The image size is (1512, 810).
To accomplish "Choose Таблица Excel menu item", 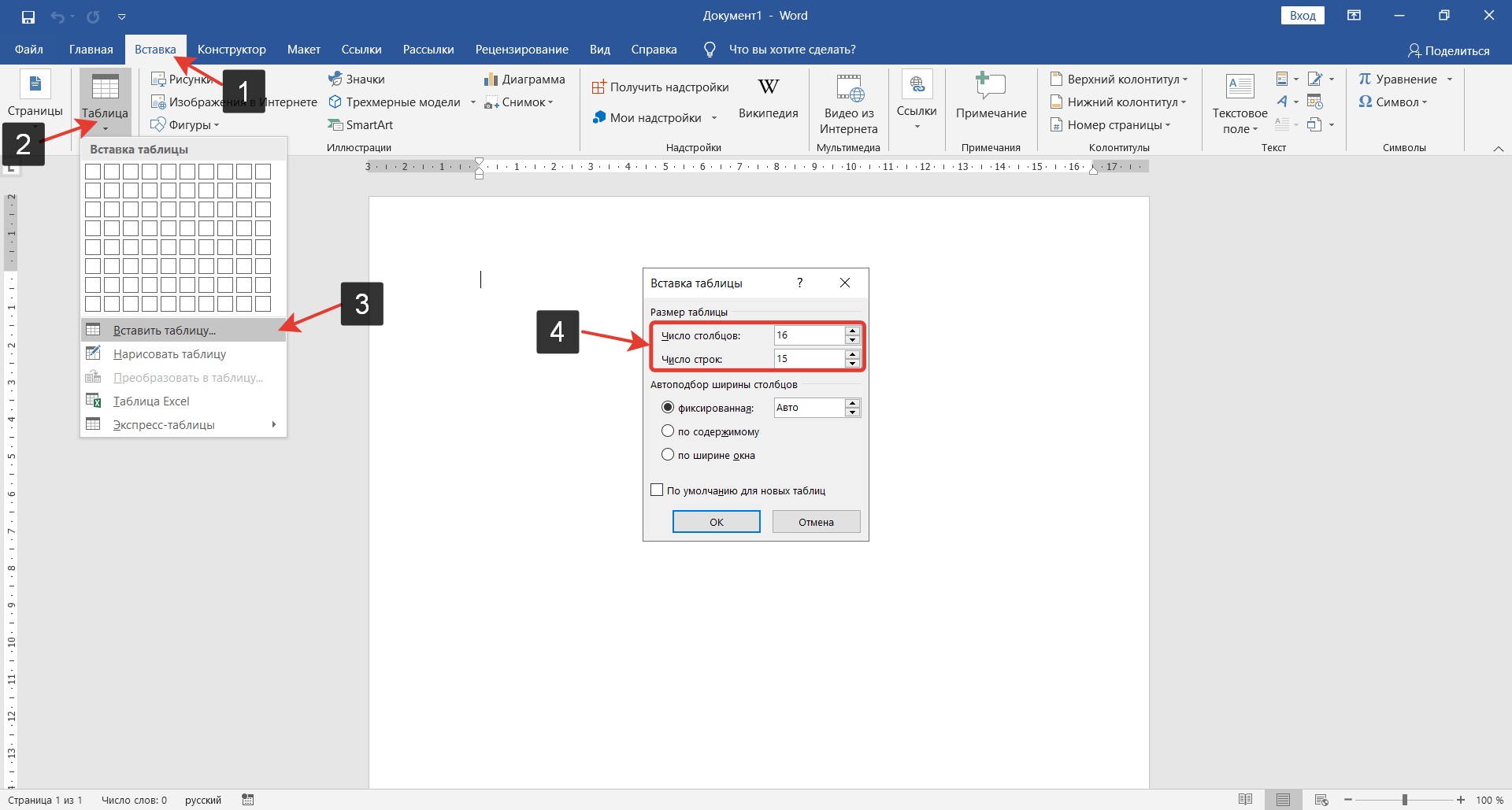I will (x=183, y=401).
